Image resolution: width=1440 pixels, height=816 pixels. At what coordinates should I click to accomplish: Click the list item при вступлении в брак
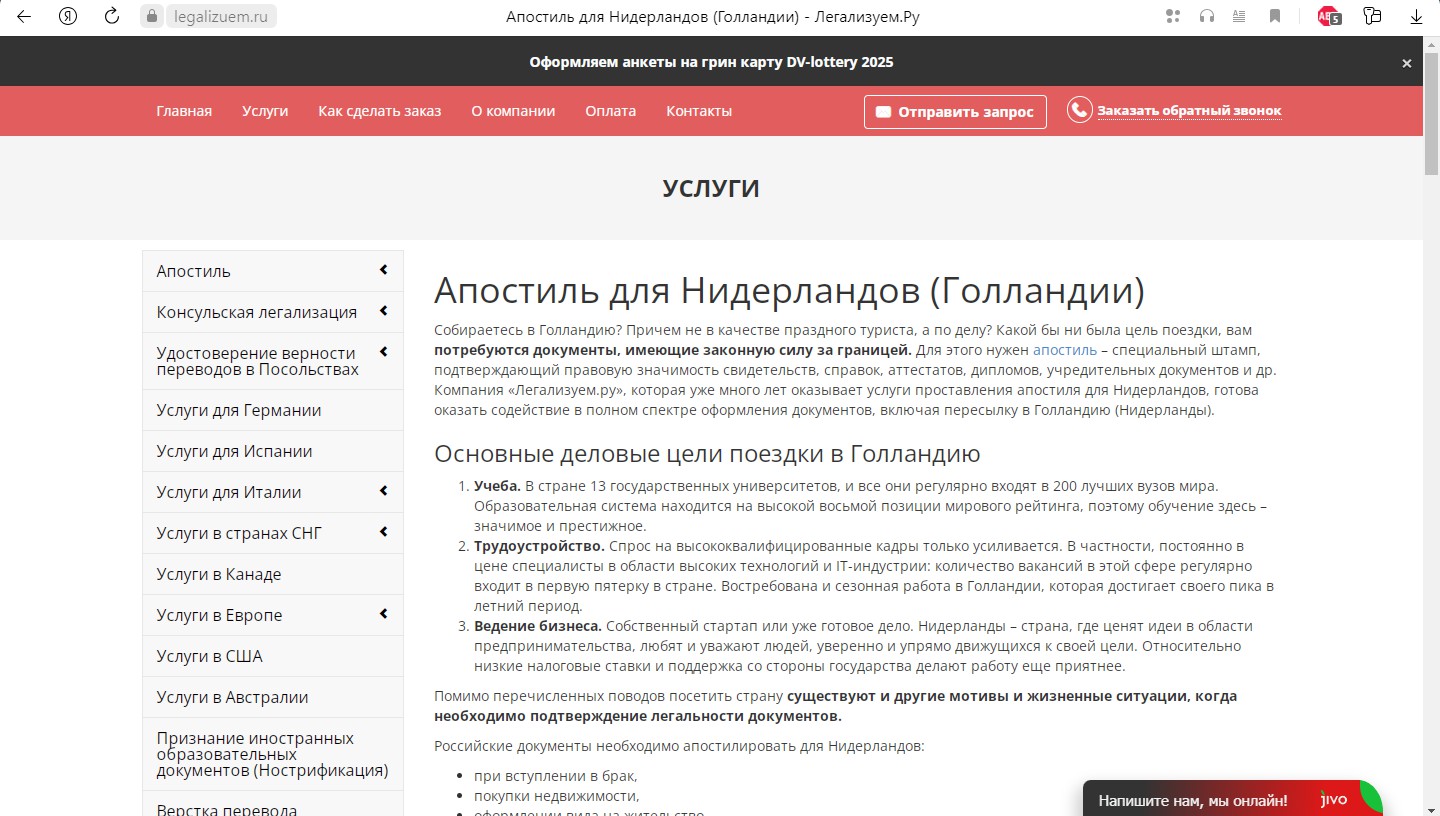pyautogui.click(x=556, y=776)
